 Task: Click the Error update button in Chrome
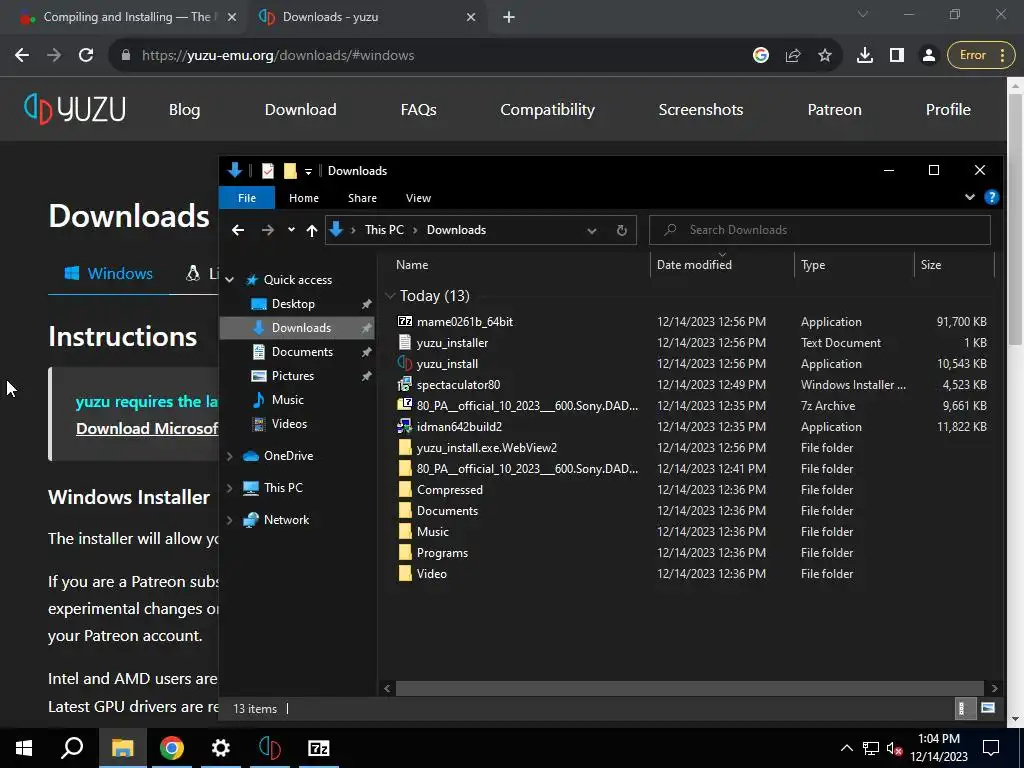980,56
